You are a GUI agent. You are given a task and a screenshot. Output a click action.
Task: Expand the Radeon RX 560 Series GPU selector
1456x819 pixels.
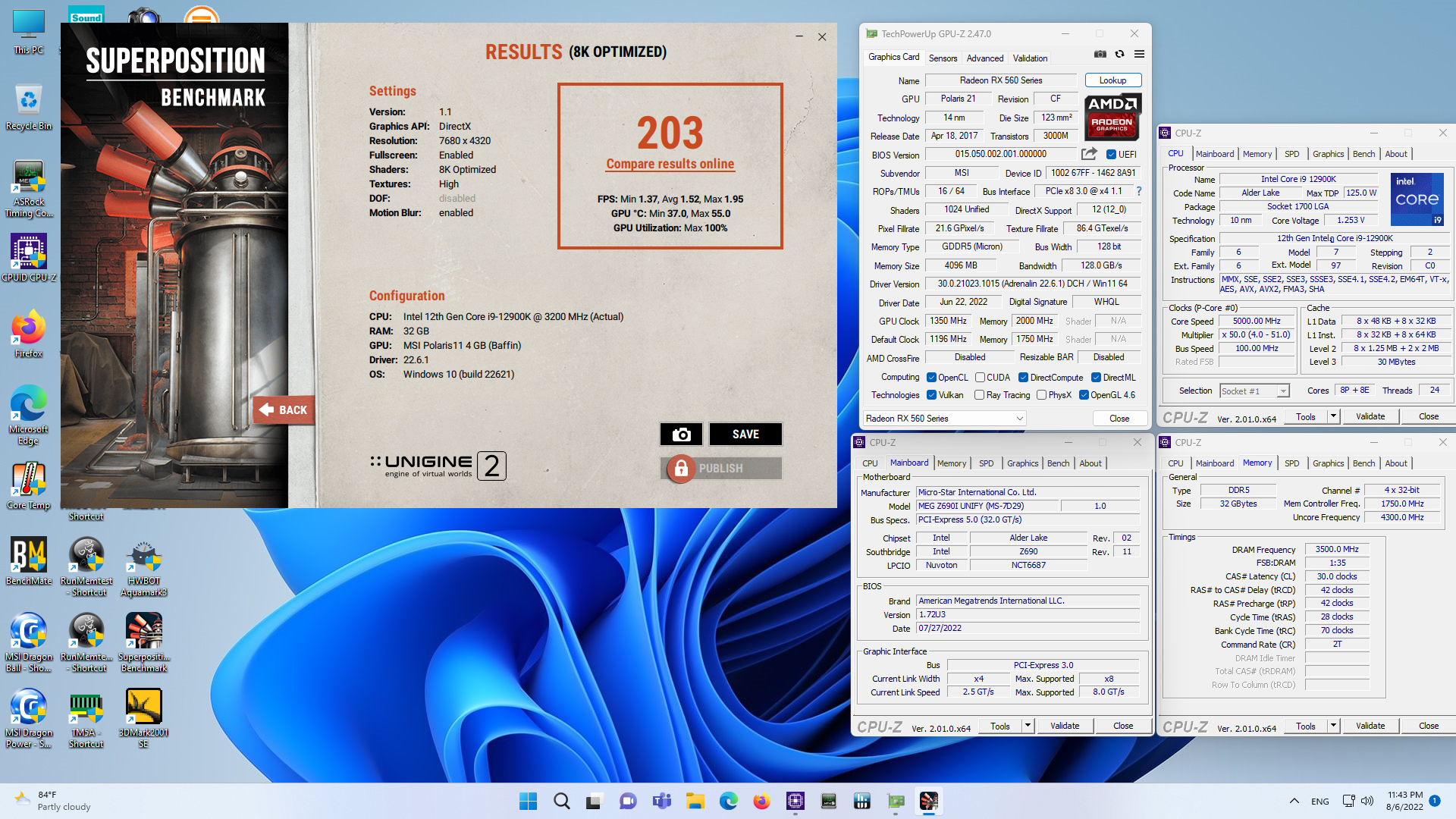(x=944, y=419)
